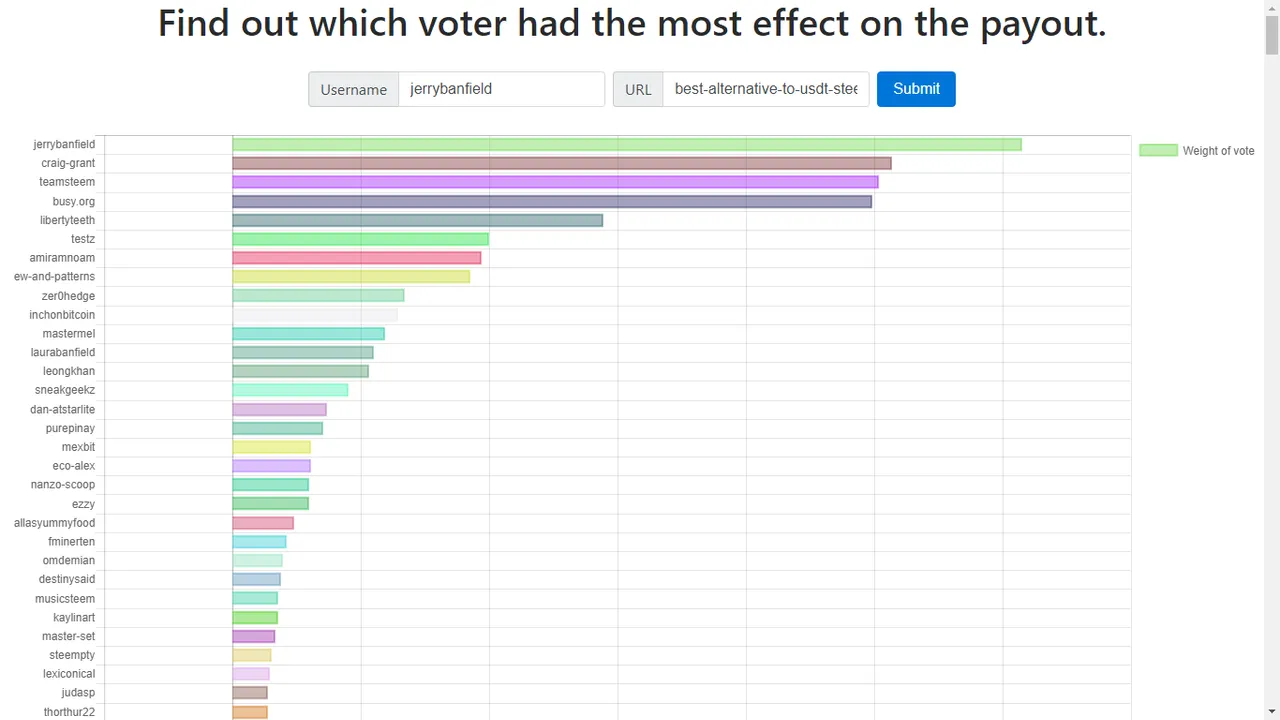
Task: Select the busy.org vote bar
Action: pyautogui.click(x=552, y=201)
